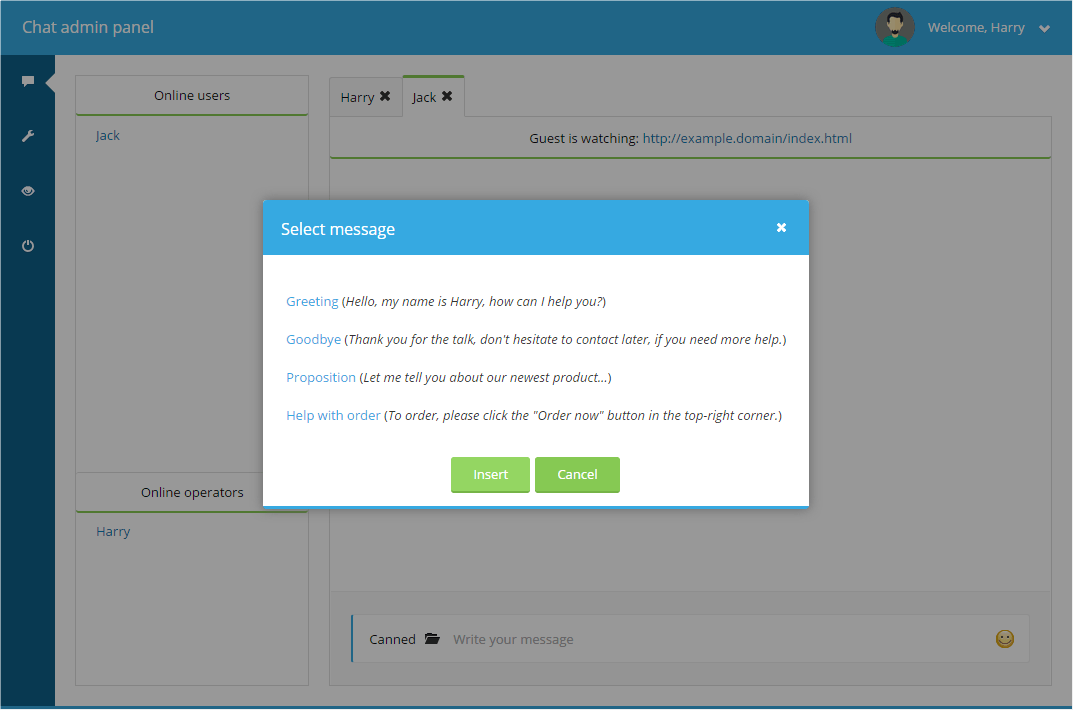Click Harry's avatar picture in header
1073x710 pixels.
coord(894,27)
